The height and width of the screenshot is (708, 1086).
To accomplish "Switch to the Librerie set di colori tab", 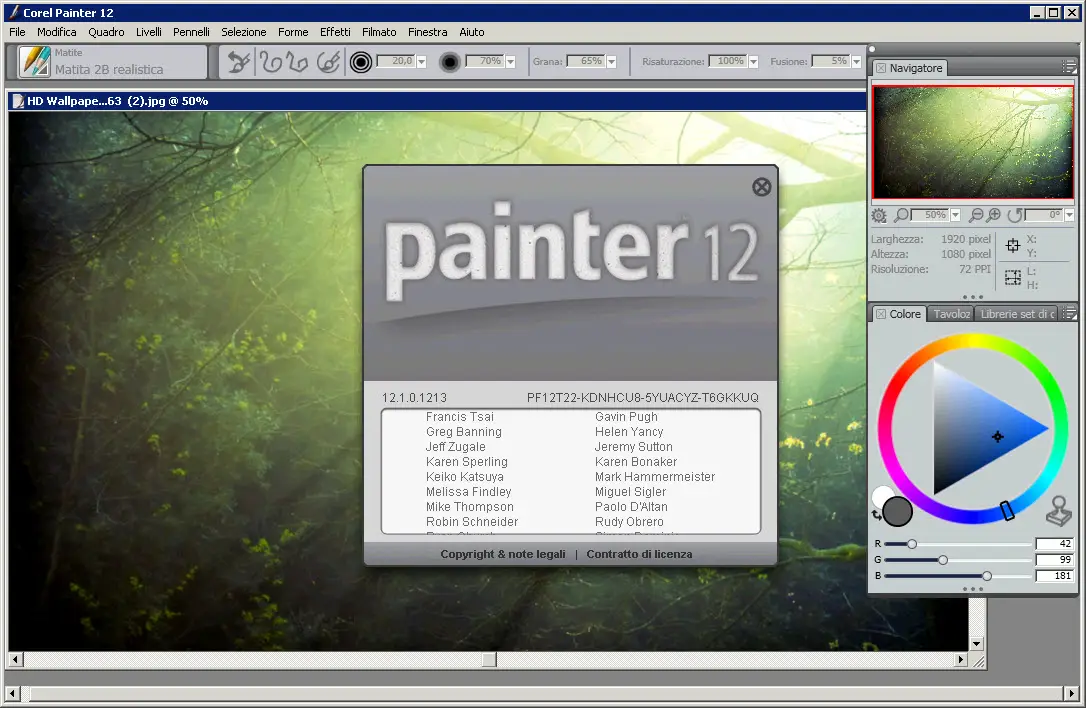I will pyautogui.click(x=1017, y=314).
